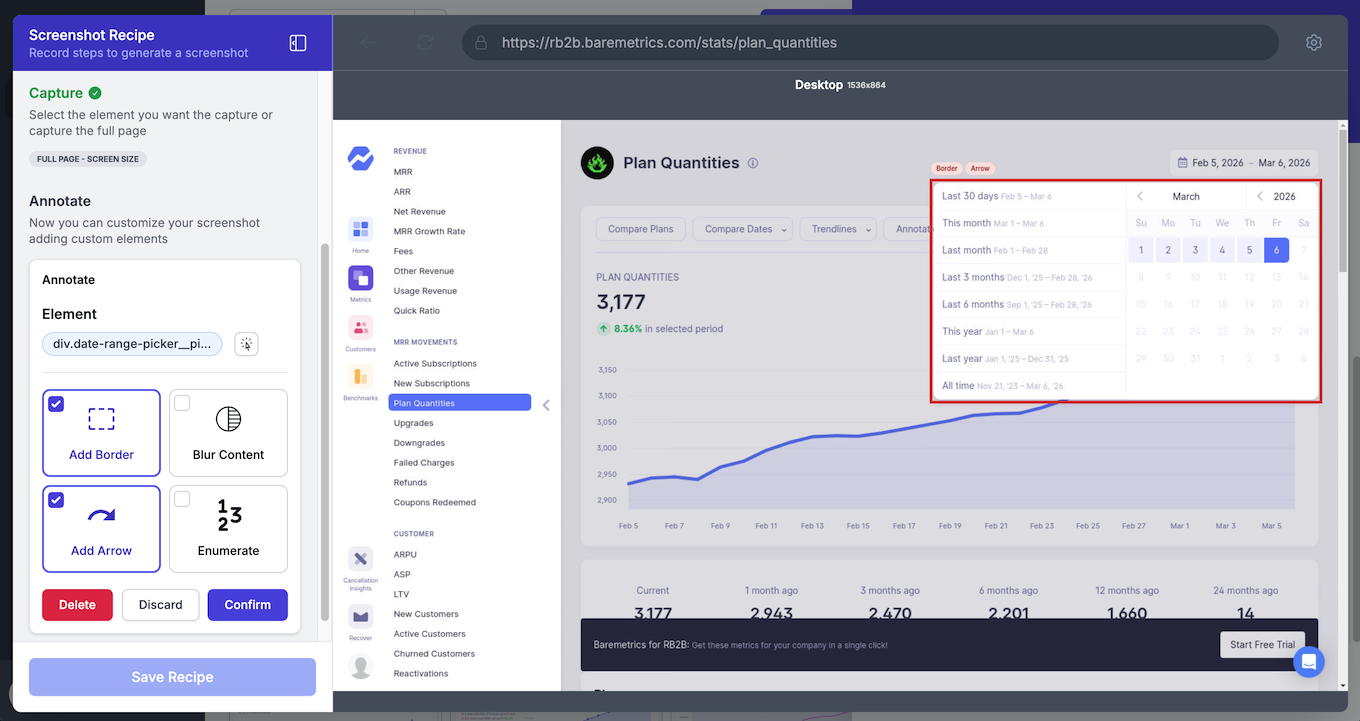Enable the Enumerate checkbox
The image size is (1360, 721).
pyautogui.click(x=182, y=499)
